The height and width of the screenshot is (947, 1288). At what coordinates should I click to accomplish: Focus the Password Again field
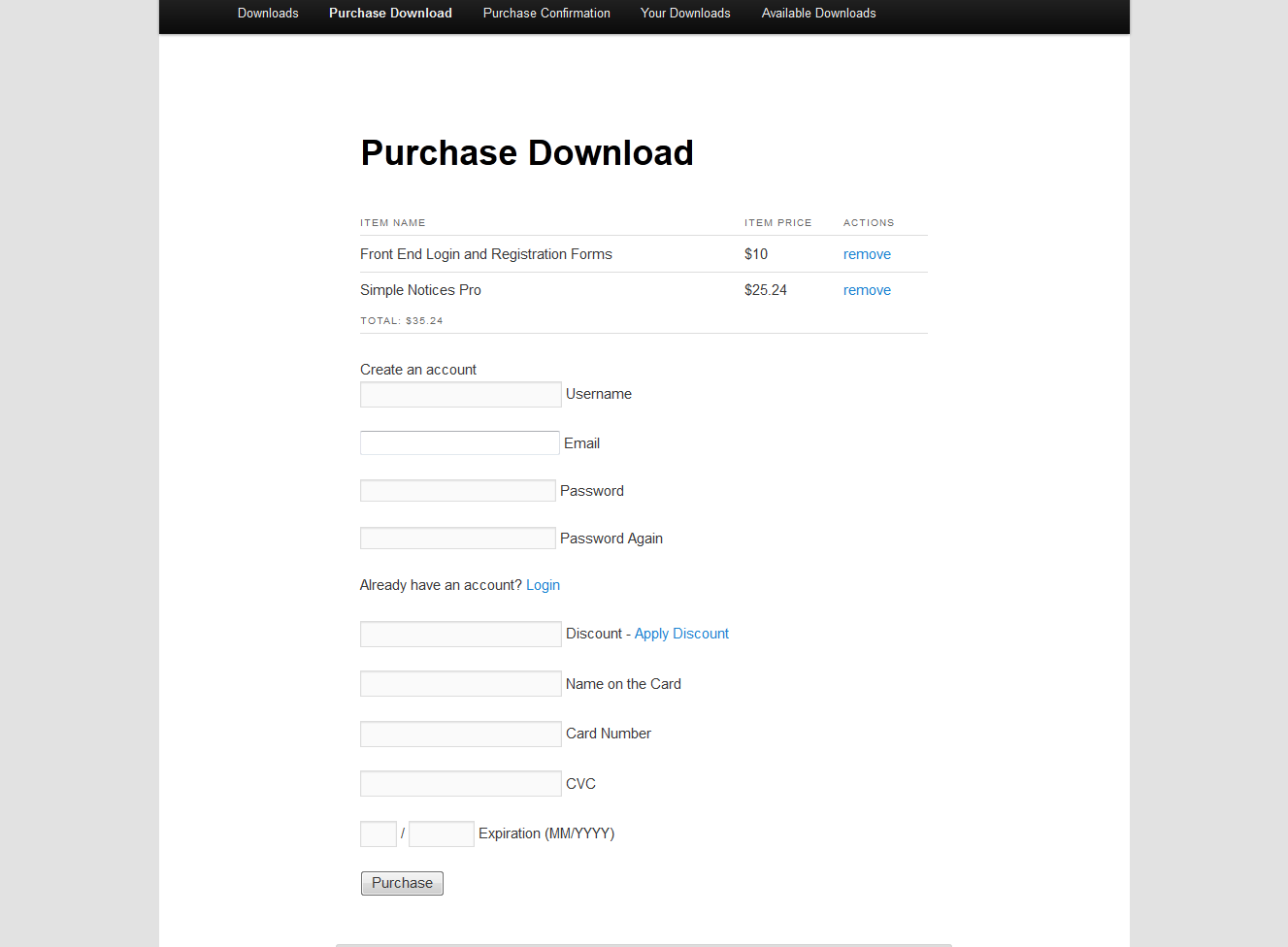pos(458,539)
